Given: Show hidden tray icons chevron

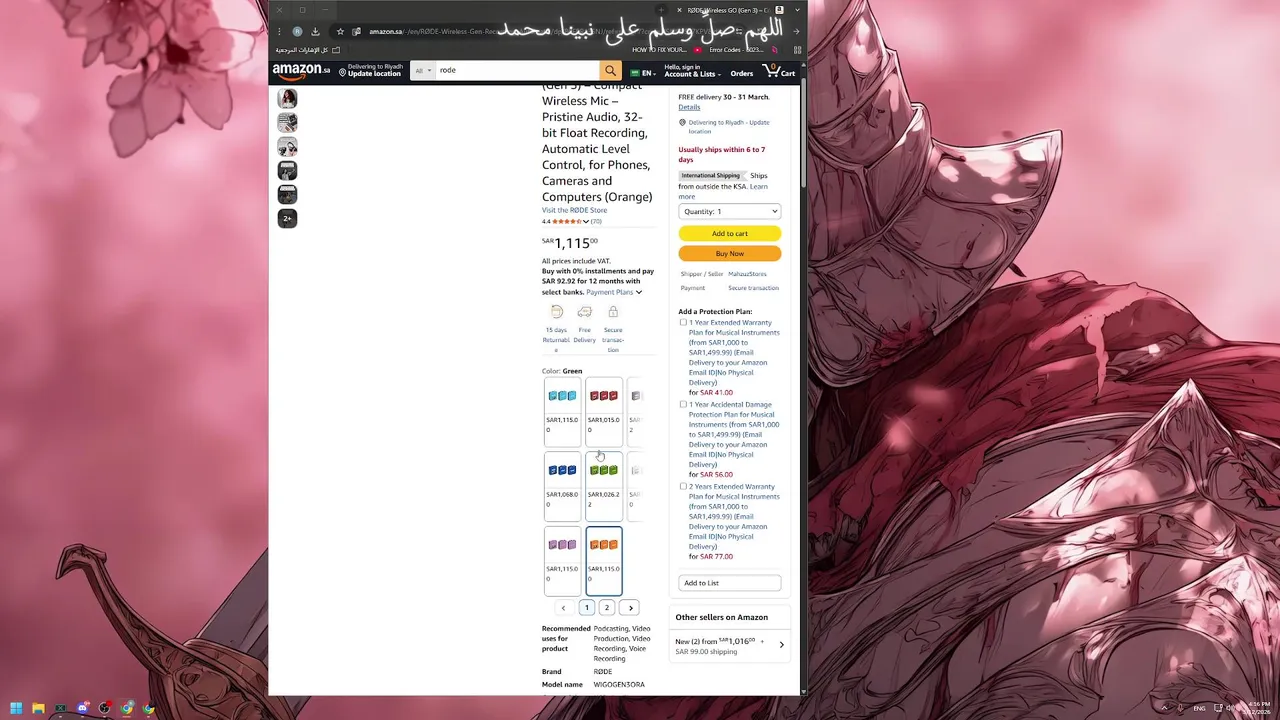Looking at the screenshot, I should click(x=1163, y=709).
